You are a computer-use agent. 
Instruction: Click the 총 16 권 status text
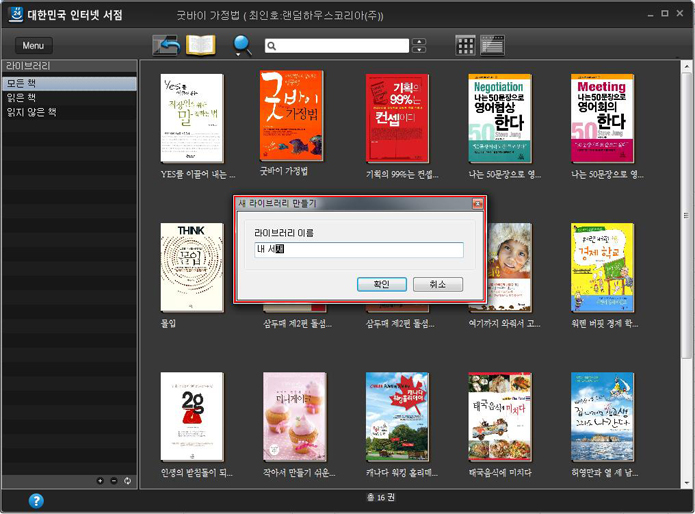(381, 498)
